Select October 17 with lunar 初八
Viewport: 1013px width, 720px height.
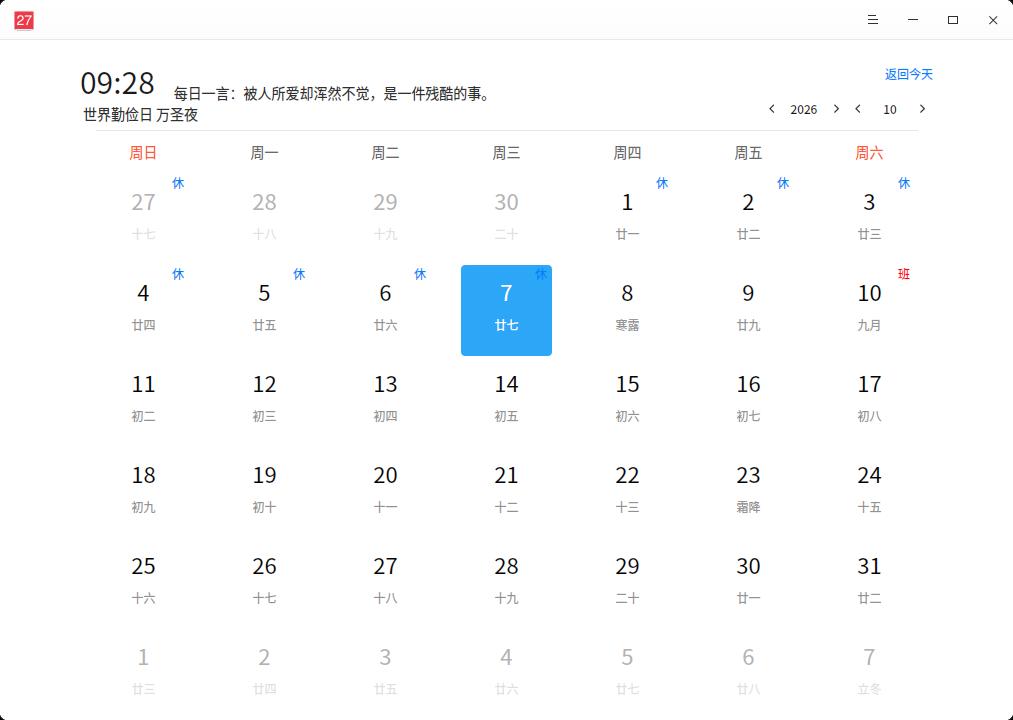[x=869, y=401]
